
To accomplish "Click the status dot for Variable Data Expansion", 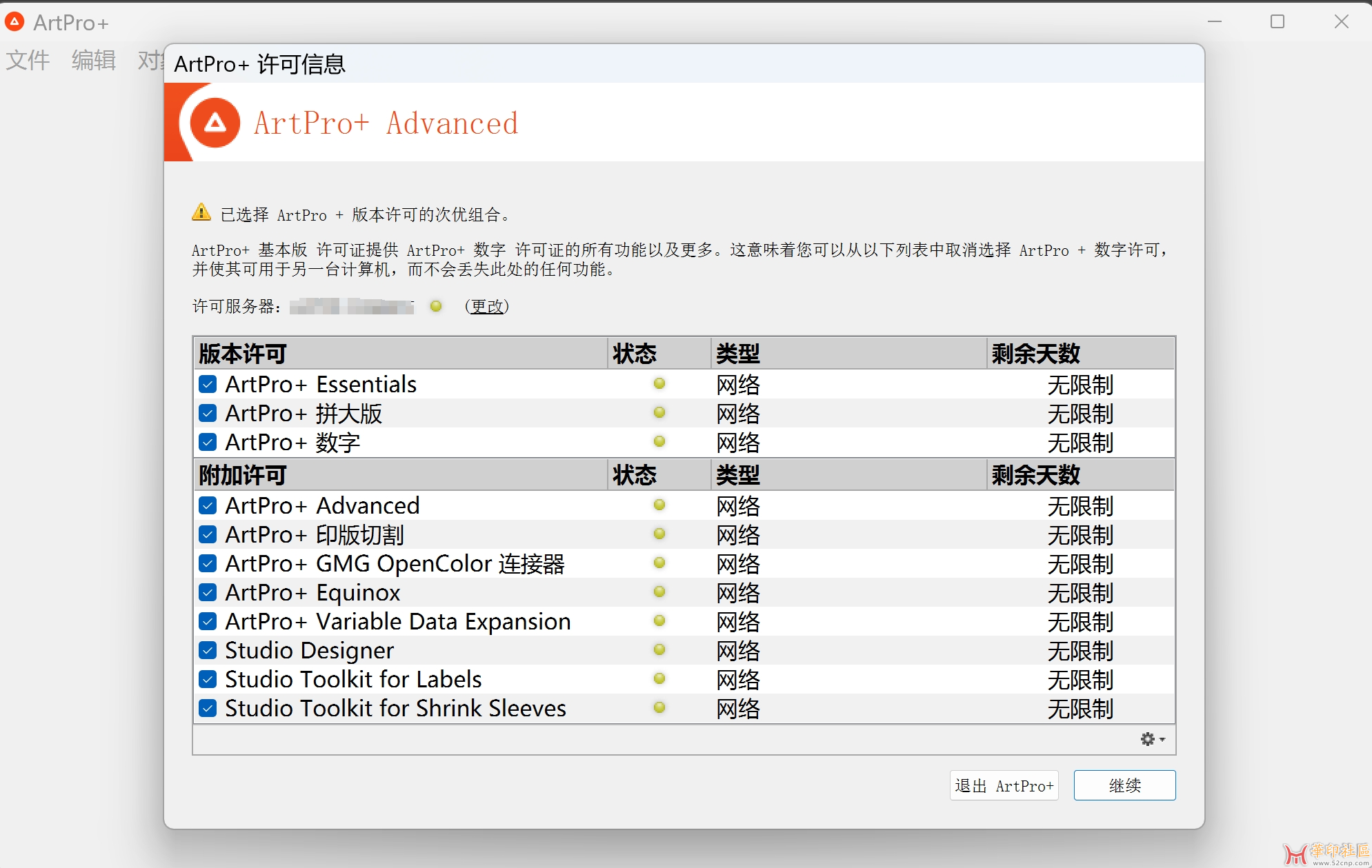I will pos(659,620).
